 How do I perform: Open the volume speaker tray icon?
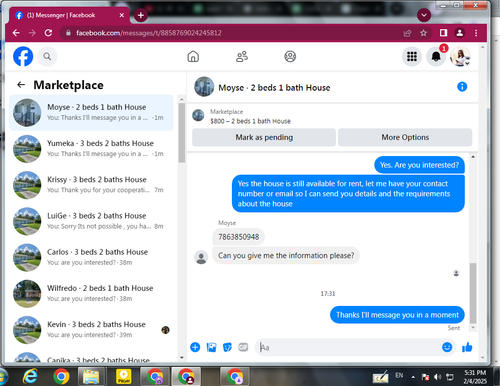coord(437,377)
